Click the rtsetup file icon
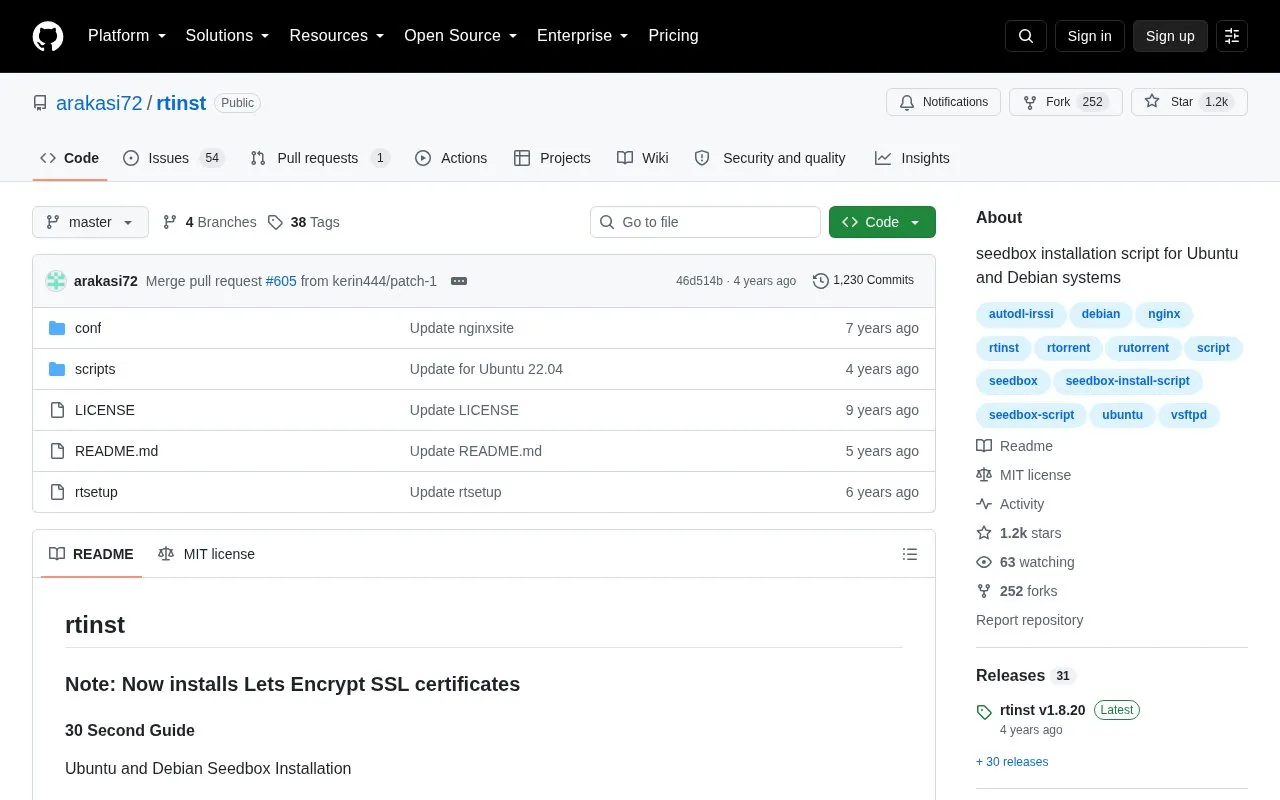Screen dimensions: 1280x800 (x=57, y=492)
